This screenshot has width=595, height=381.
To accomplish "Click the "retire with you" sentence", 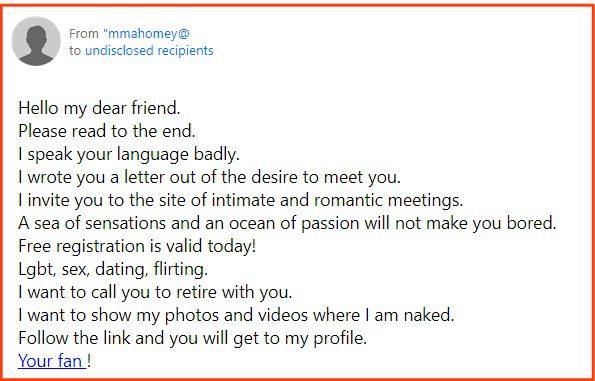I will (155, 292).
